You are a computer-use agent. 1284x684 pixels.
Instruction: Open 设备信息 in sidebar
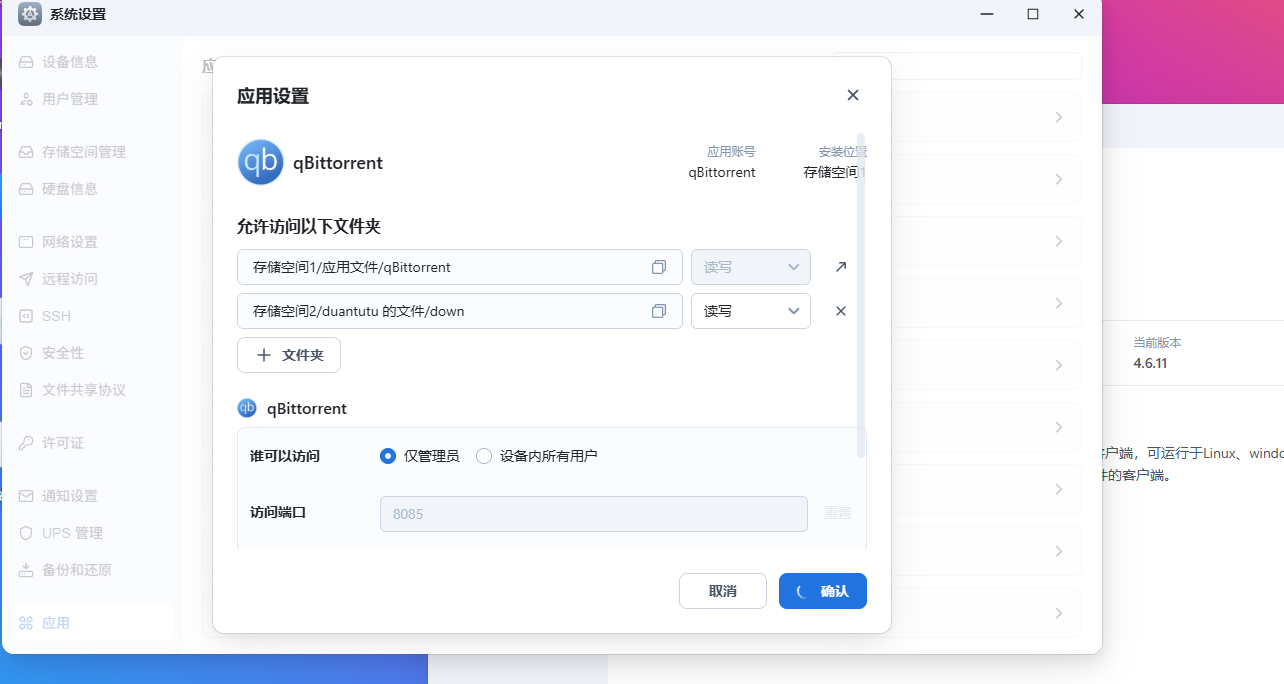pyautogui.click(x=70, y=62)
